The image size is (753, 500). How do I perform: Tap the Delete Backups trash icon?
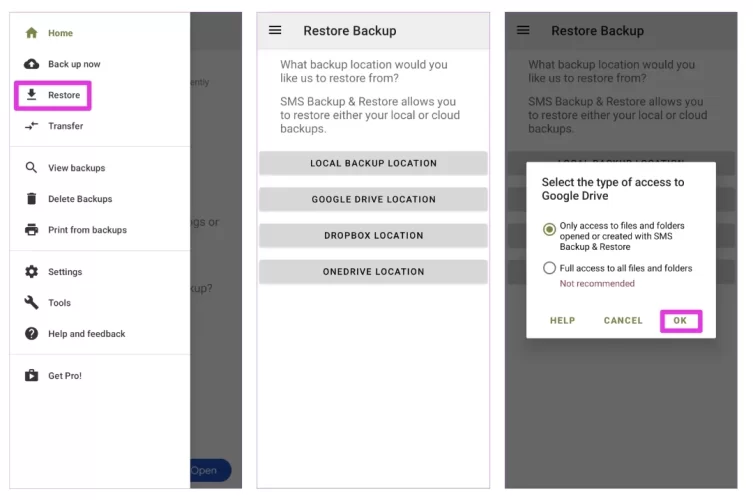(x=31, y=199)
